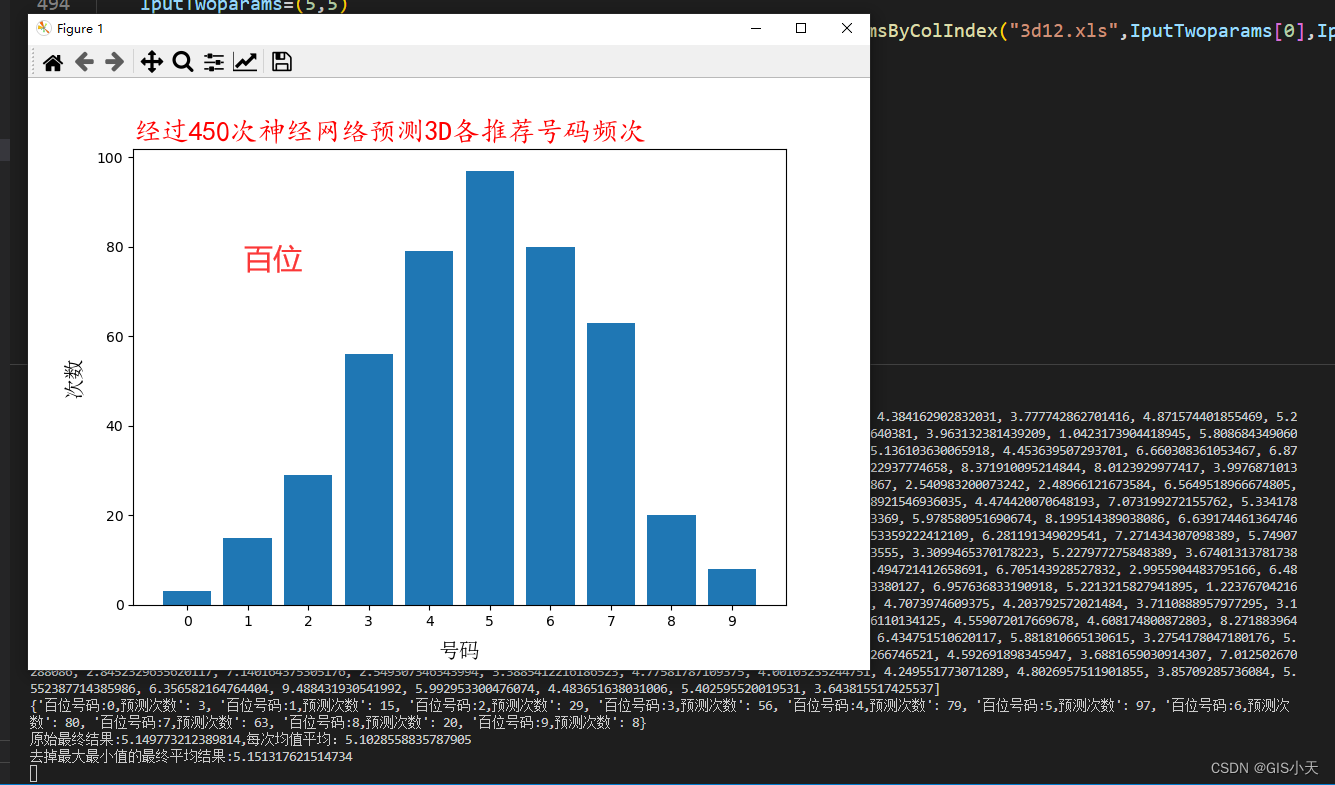Click the Figure 1 window icon
Image resolution: width=1335 pixels, height=785 pixels.
point(44,28)
